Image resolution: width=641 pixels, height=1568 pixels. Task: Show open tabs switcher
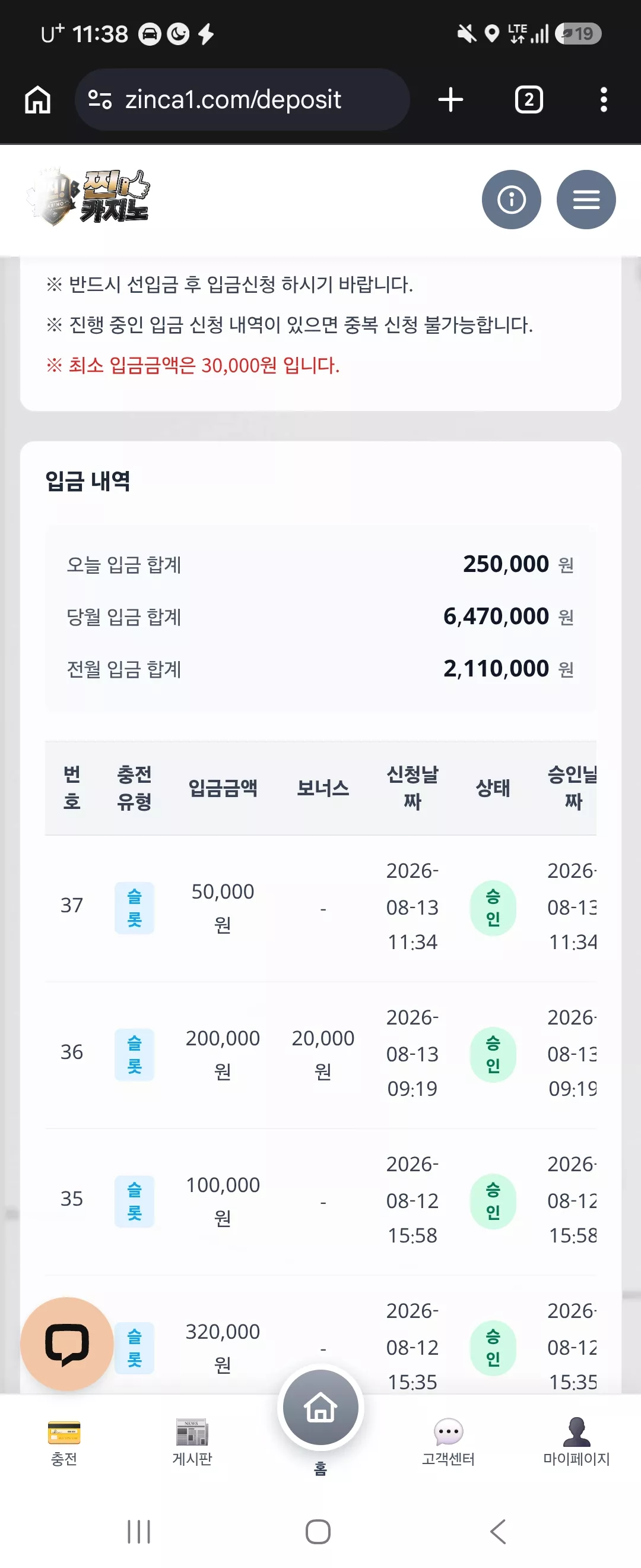528,99
